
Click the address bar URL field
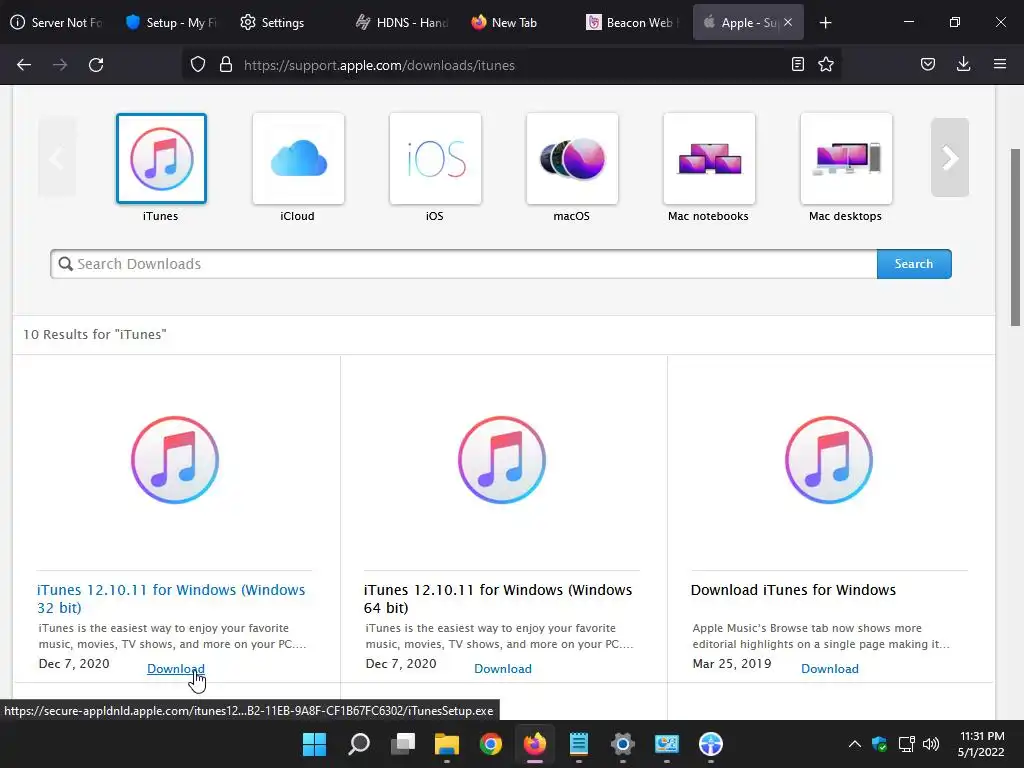point(509,65)
